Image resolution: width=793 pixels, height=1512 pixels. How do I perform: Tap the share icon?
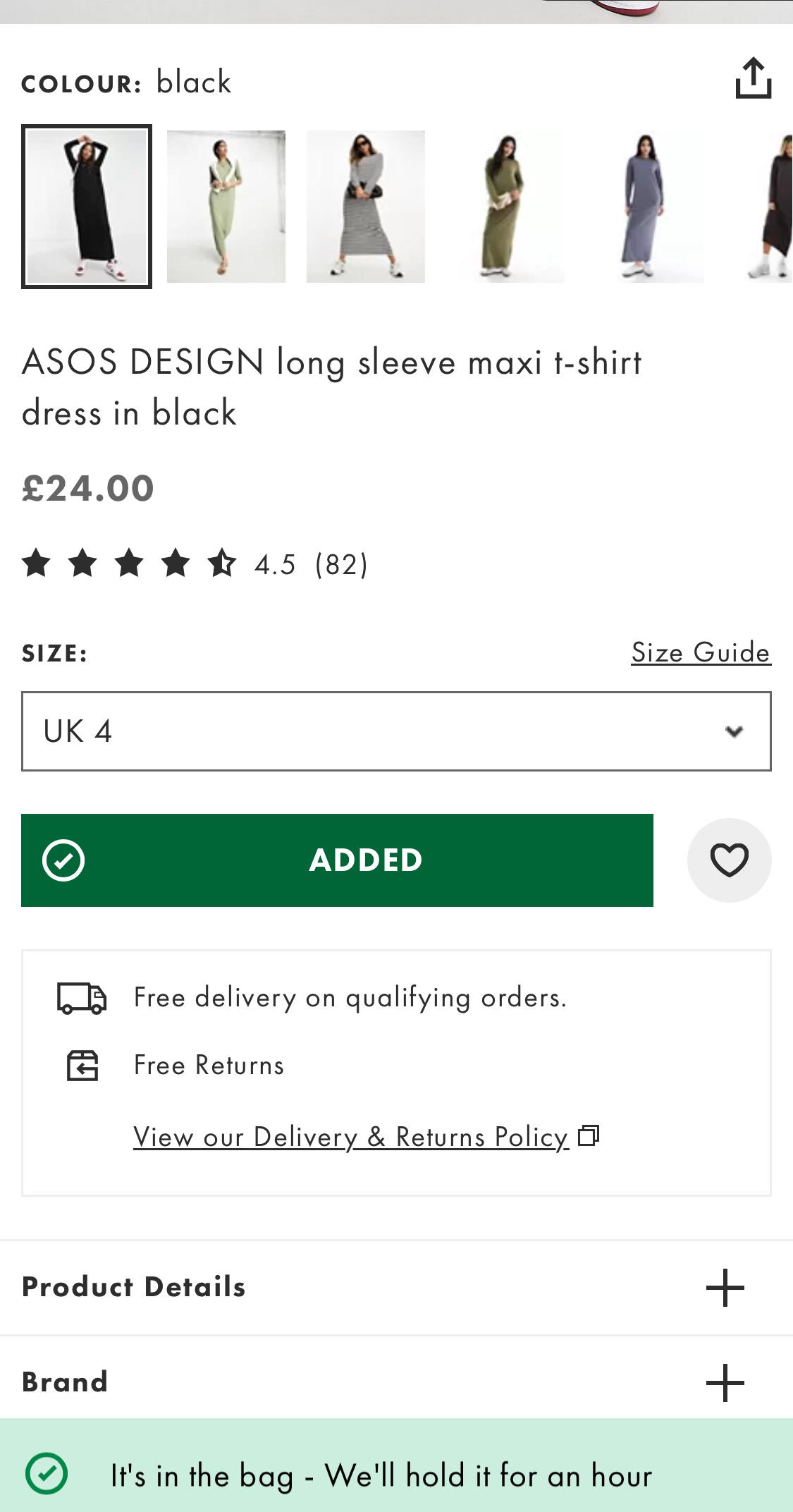(755, 79)
